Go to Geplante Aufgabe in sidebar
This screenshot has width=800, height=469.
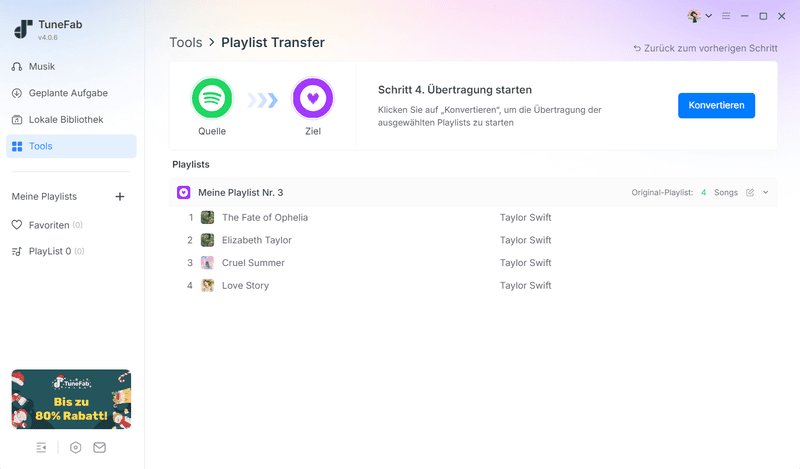click(x=67, y=93)
